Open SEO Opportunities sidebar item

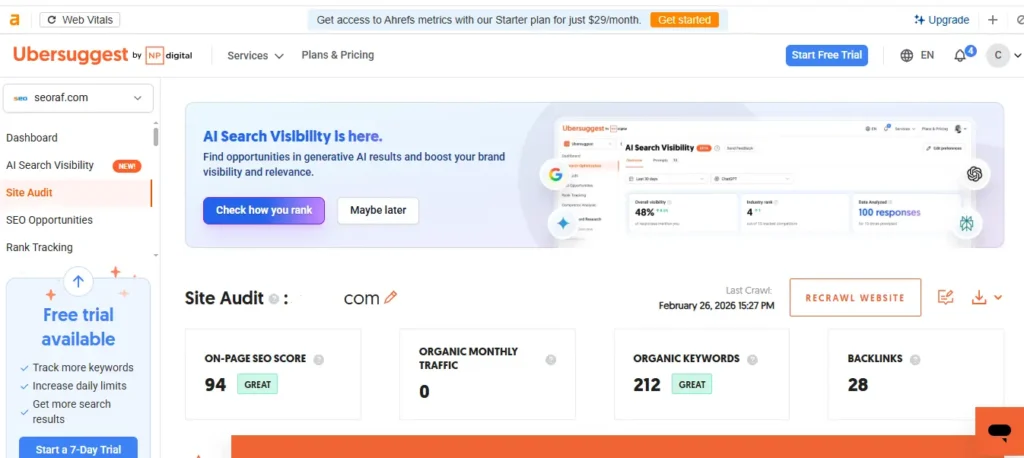pos(49,220)
